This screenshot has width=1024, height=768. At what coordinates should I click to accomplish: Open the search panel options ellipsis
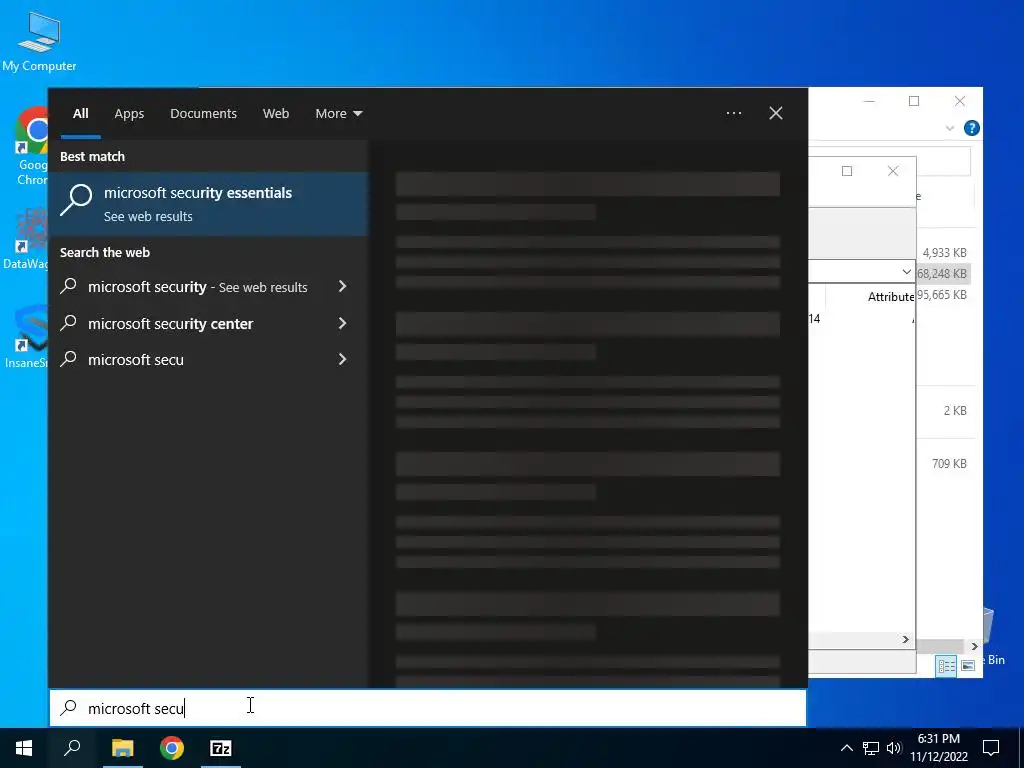click(734, 114)
